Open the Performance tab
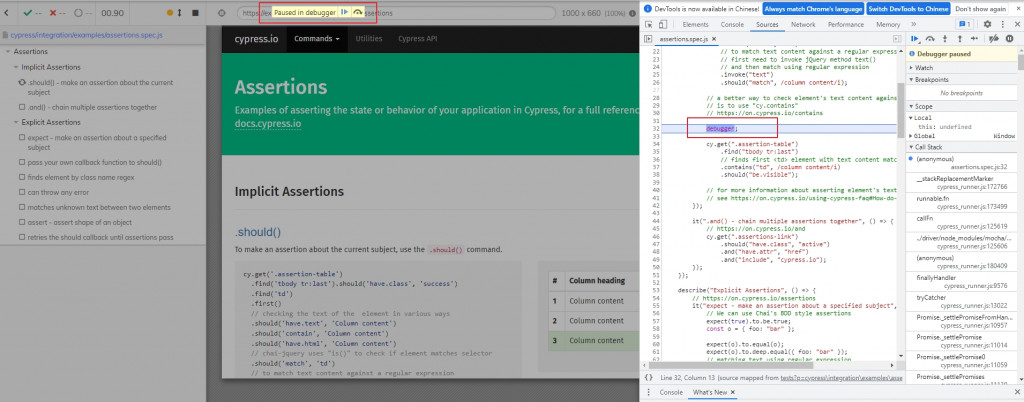This screenshot has height=402, width=1024. click(846, 25)
